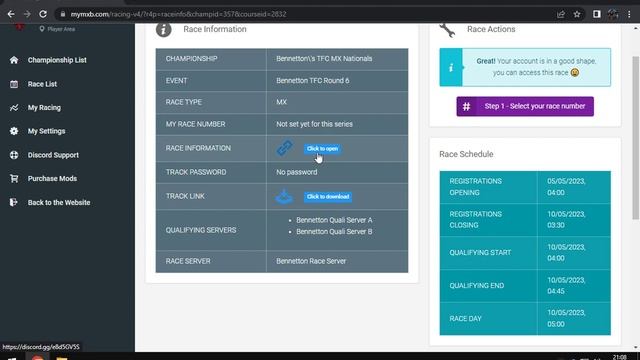
Task: Click the taskbar clock showing 21:08
Action: pos(620,357)
